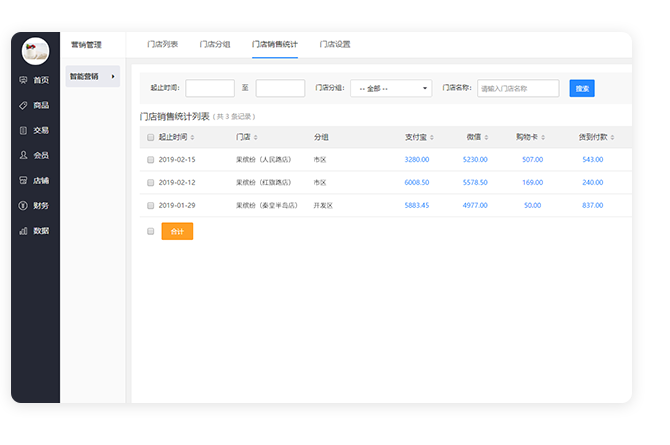Image resolution: width=670 pixels, height=445 pixels.
Task: Click the 分组 column header
Action: click(321, 137)
